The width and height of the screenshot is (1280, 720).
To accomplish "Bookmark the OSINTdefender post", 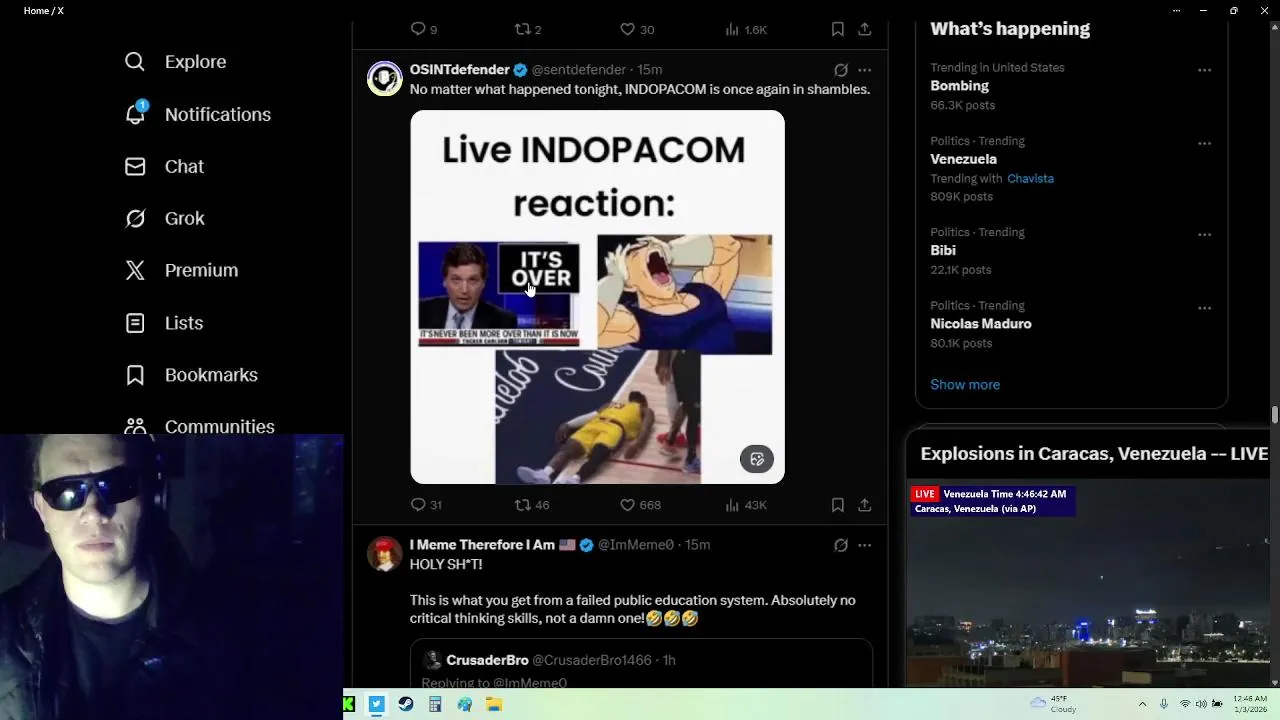I will [838, 505].
